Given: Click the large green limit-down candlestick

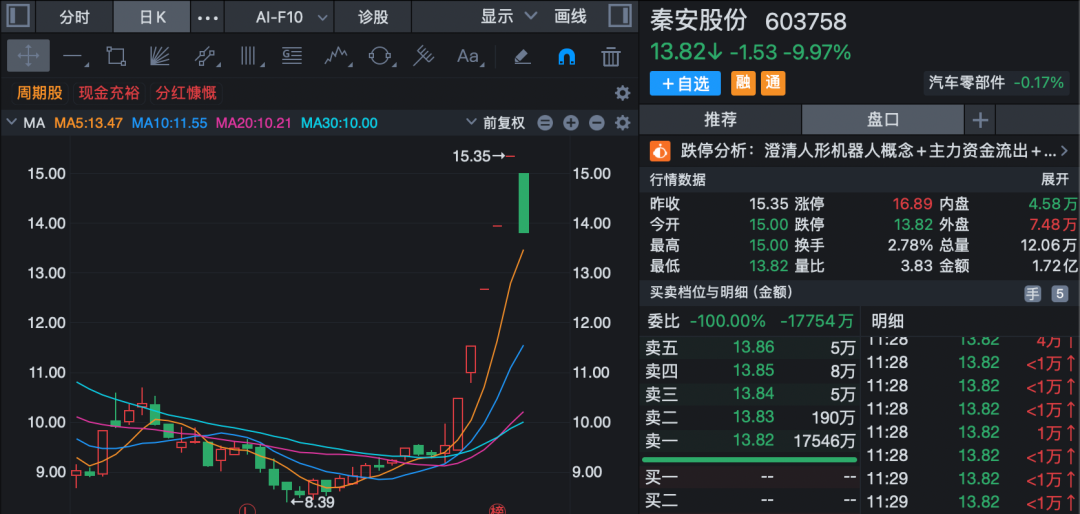Looking at the screenshot, I should (x=523, y=203).
